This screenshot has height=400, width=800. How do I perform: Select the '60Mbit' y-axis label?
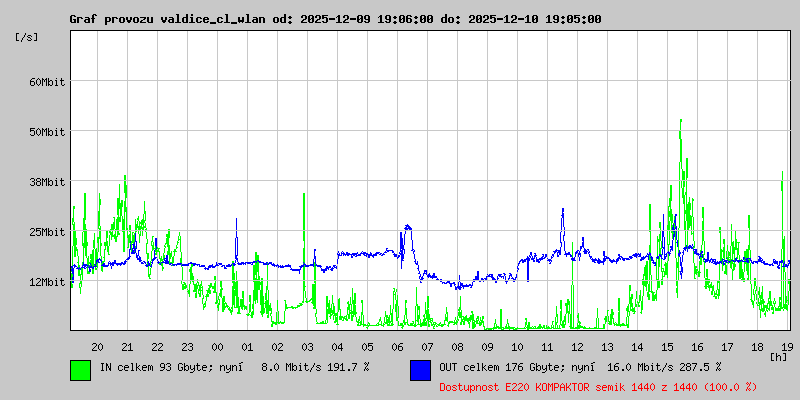(47, 82)
